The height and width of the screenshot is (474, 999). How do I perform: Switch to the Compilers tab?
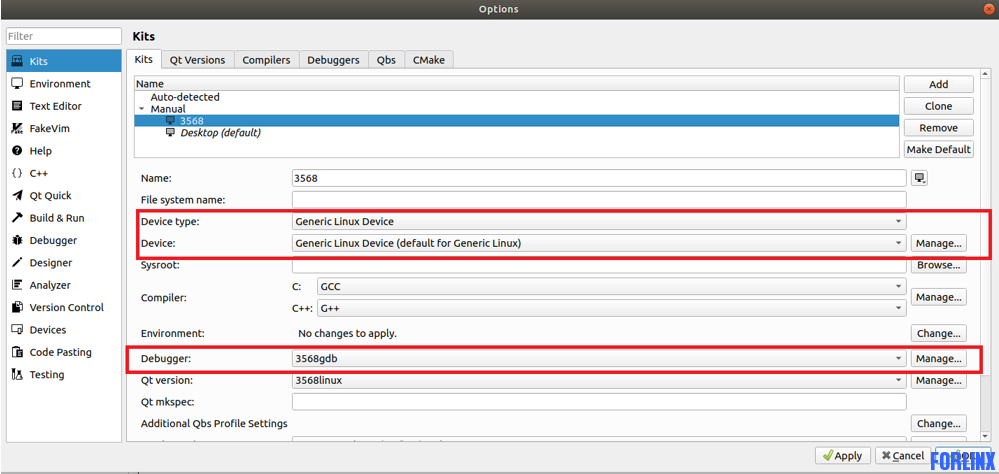266,60
